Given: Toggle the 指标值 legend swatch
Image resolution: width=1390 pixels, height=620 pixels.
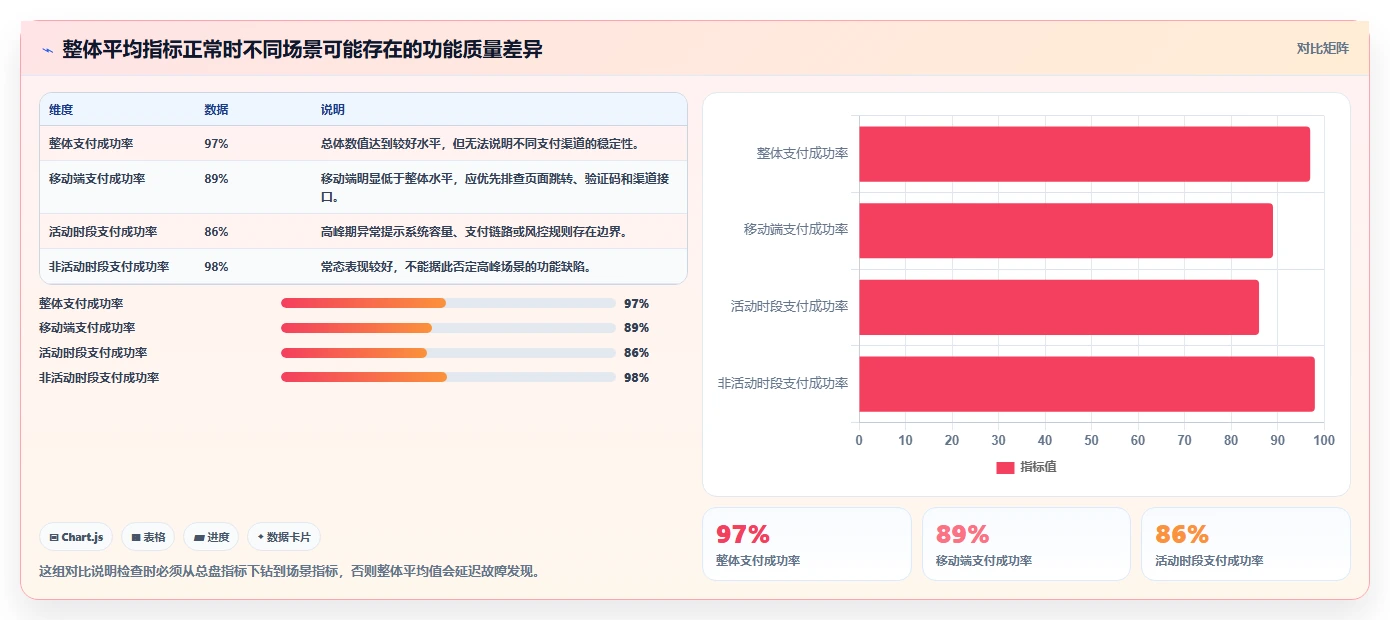Looking at the screenshot, I should point(1005,467).
